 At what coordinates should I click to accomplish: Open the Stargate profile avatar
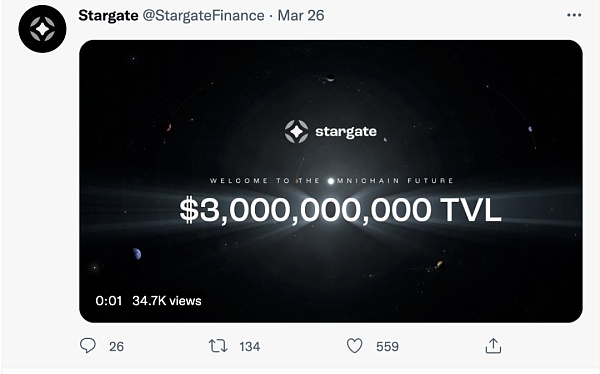(42, 29)
